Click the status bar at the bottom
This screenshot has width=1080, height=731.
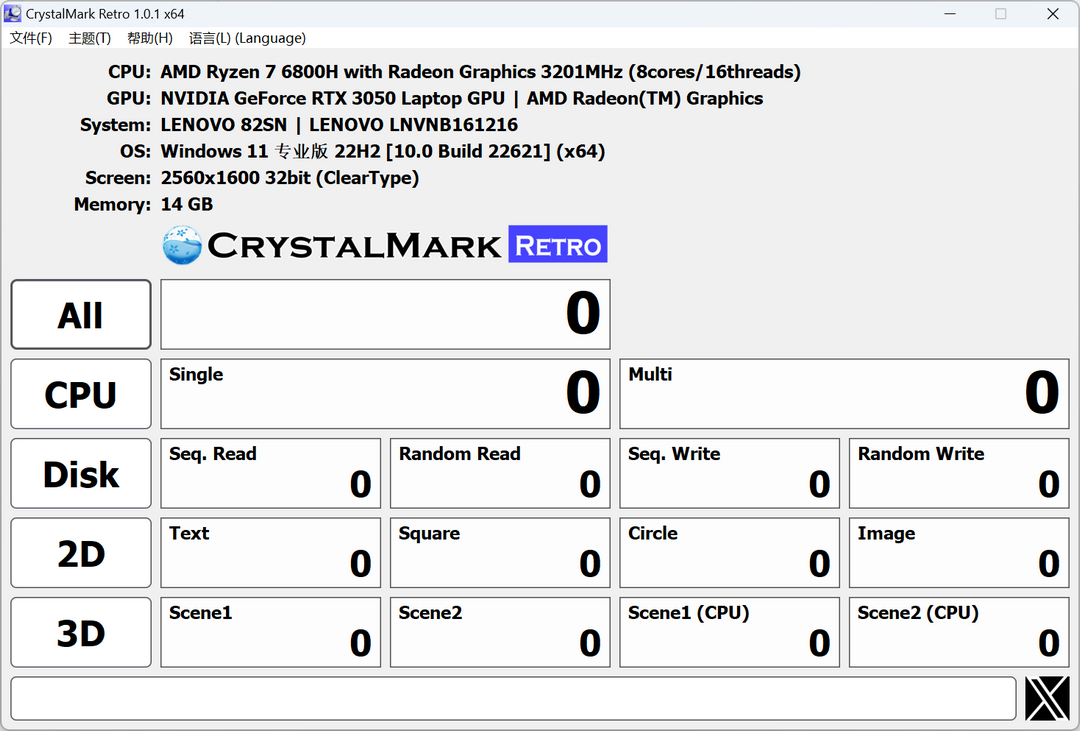click(512, 698)
